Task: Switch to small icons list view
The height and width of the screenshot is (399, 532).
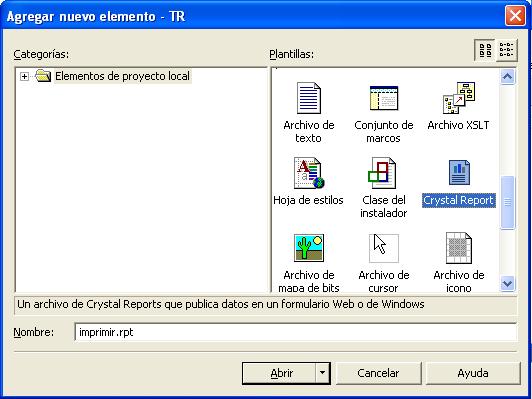Action: 506,50
